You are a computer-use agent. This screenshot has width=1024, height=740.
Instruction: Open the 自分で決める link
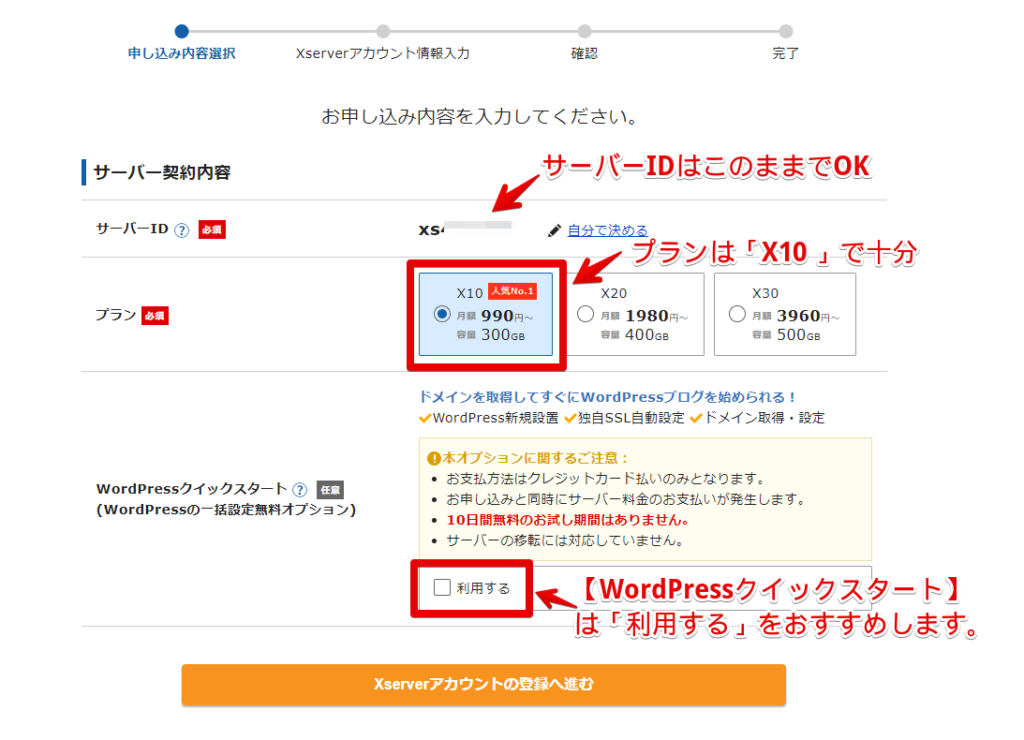tap(607, 230)
